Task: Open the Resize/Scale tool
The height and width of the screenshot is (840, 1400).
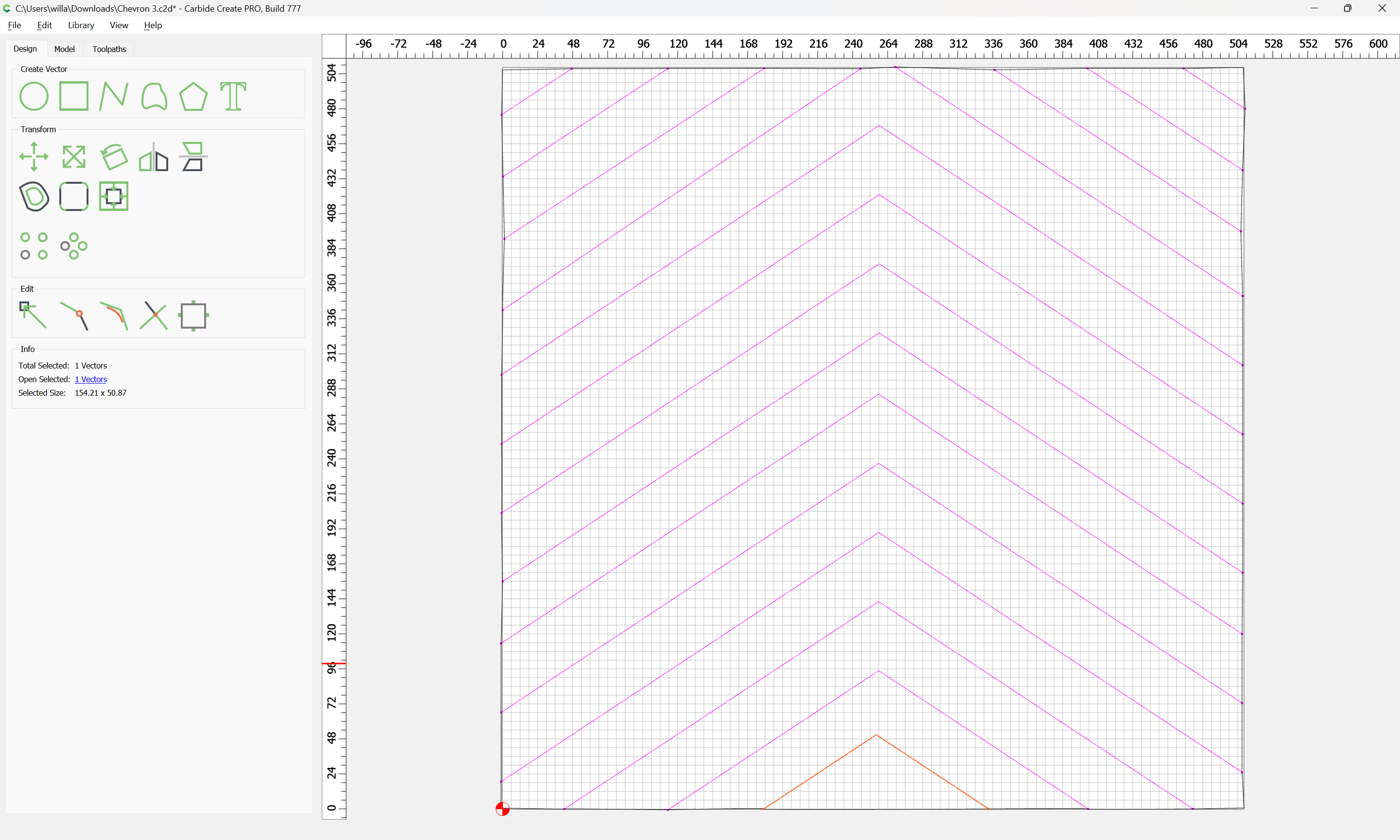Action: (x=73, y=157)
